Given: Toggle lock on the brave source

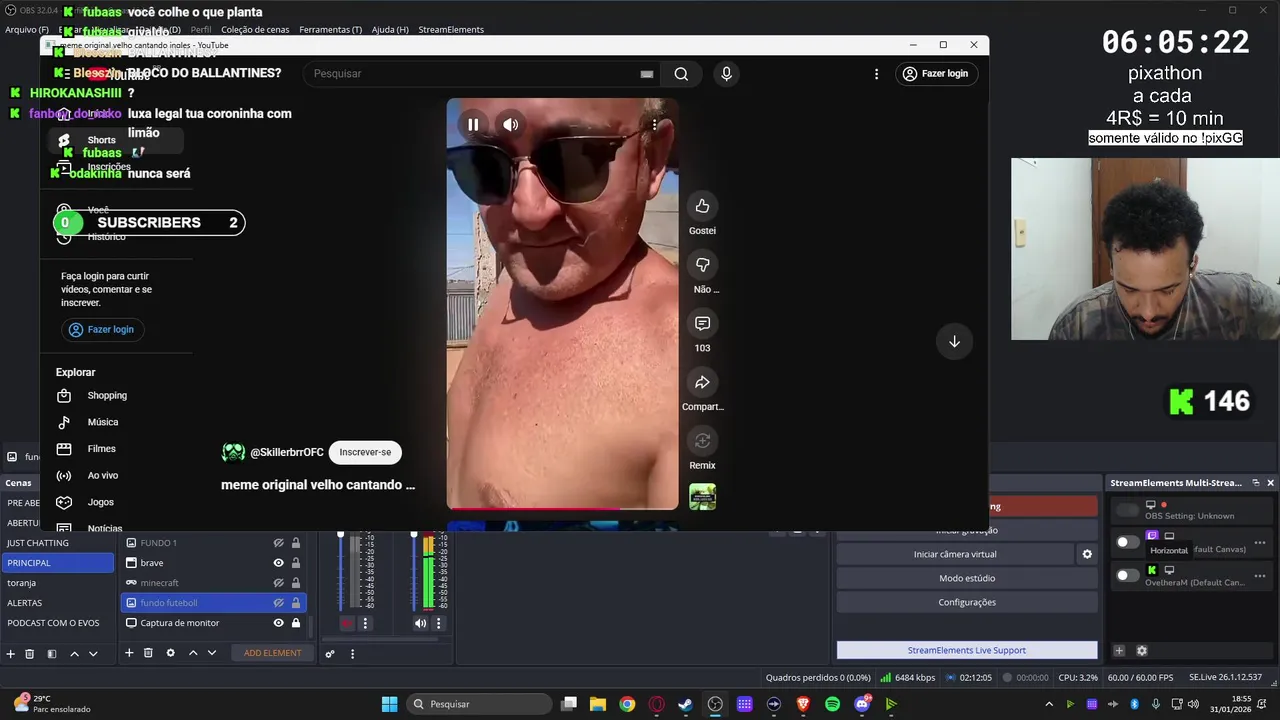Looking at the screenshot, I should (296, 563).
